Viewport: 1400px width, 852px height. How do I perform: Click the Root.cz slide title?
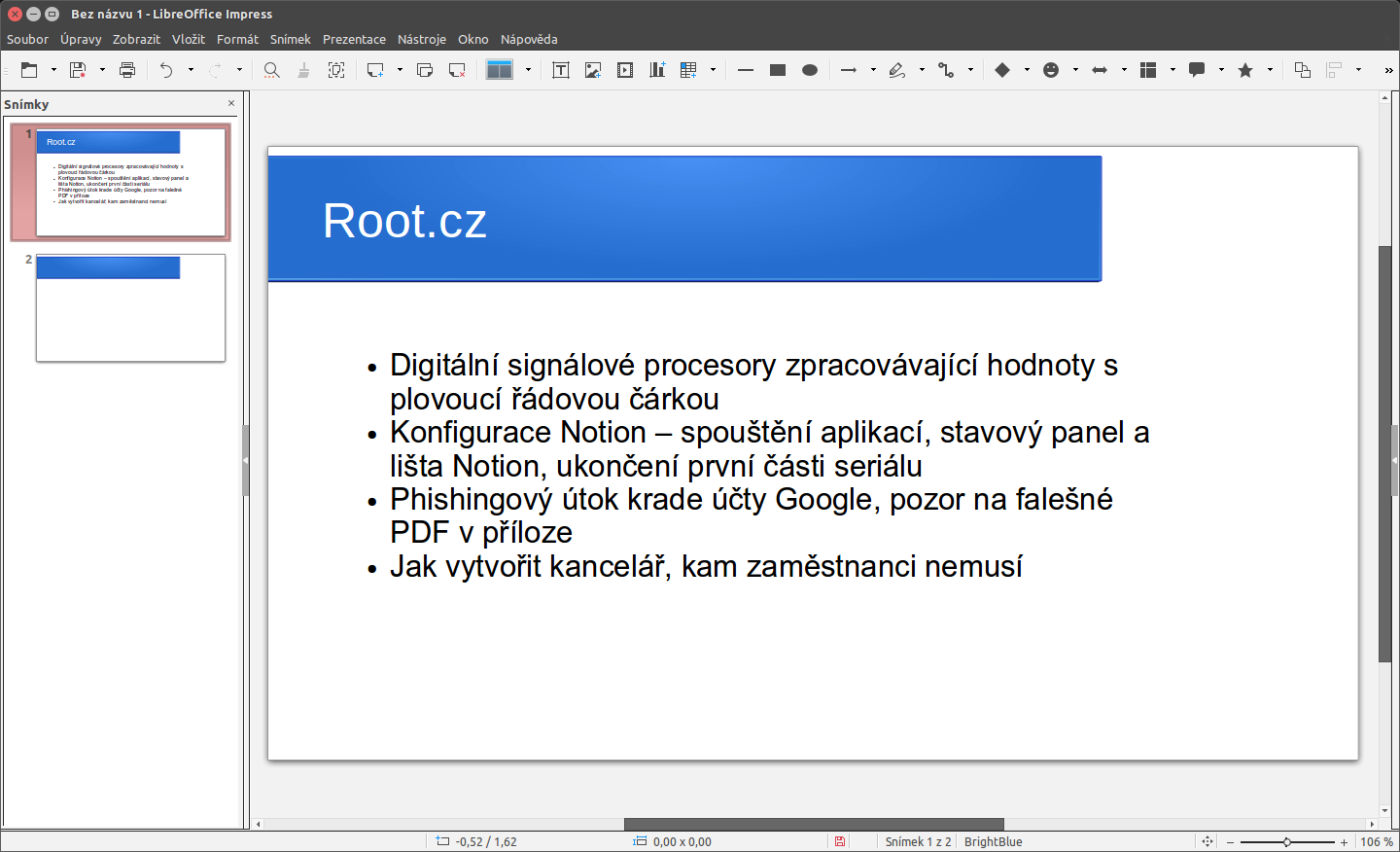click(x=404, y=221)
